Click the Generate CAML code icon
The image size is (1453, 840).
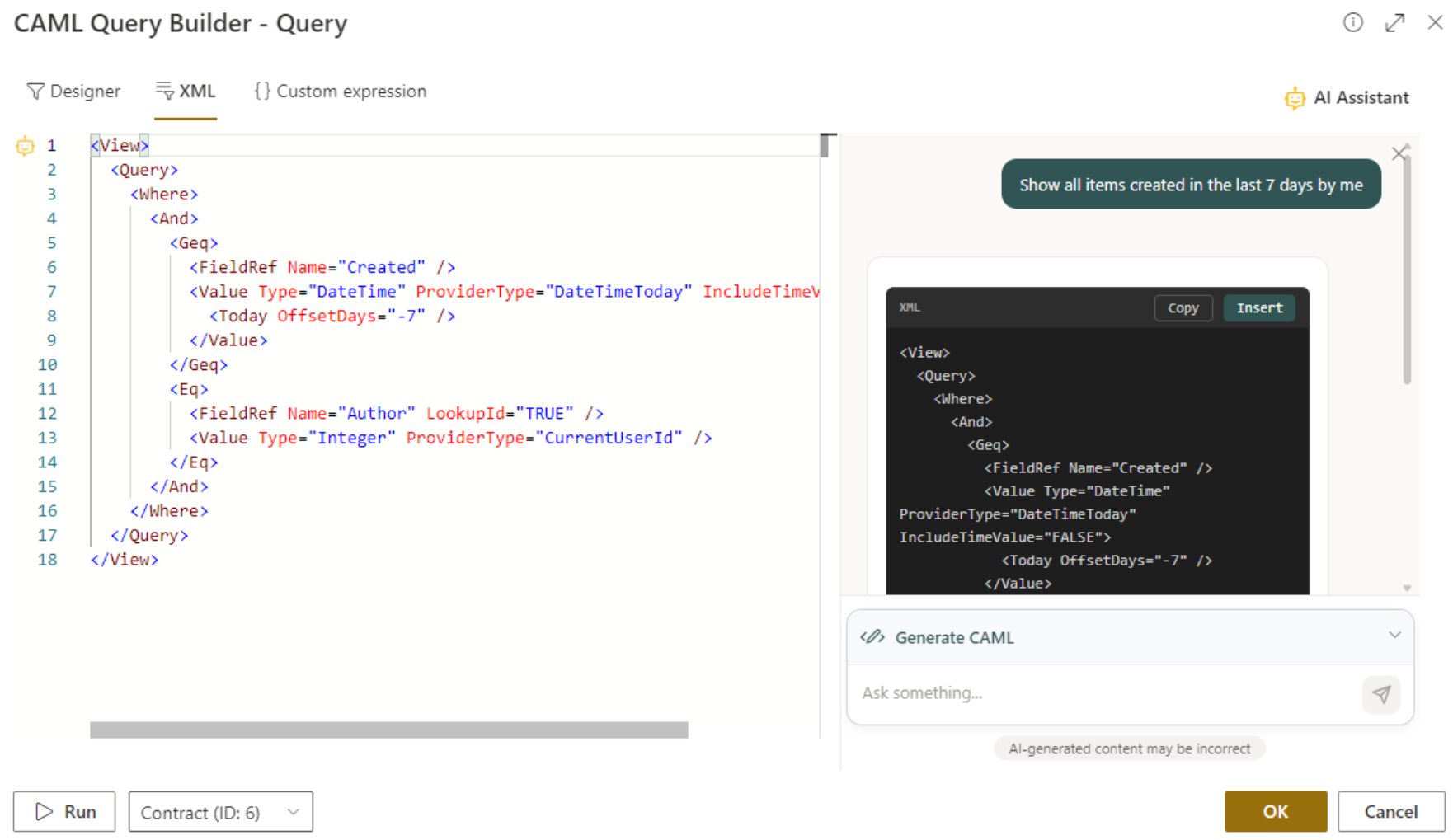point(872,637)
